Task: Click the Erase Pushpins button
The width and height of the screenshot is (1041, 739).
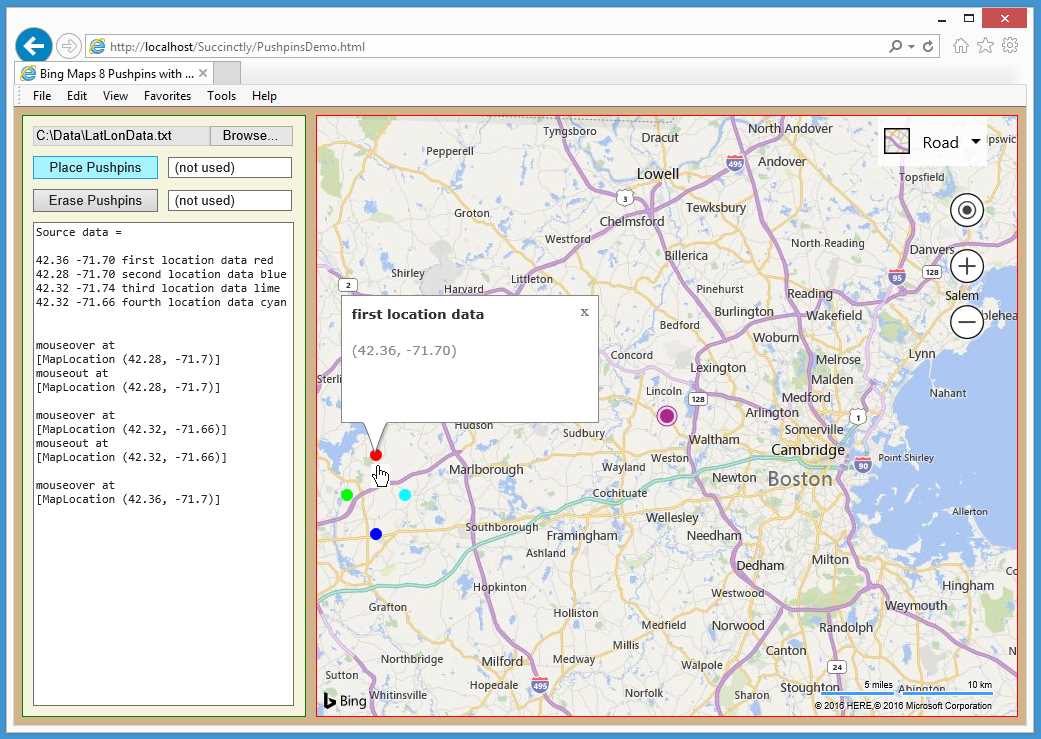Action: click(x=96, y=201)
